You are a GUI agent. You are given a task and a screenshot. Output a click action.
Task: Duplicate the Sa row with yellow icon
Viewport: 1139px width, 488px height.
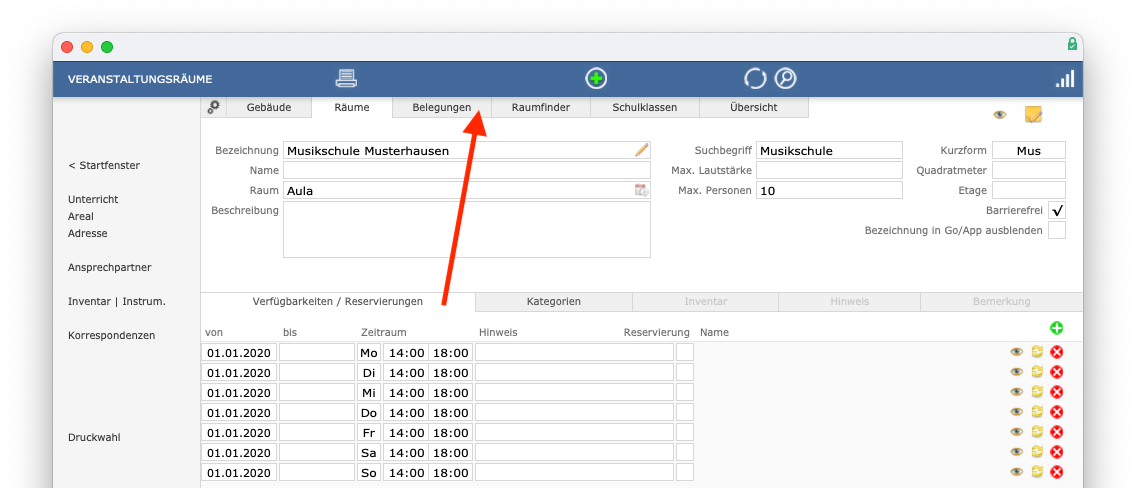point(1037,452)
